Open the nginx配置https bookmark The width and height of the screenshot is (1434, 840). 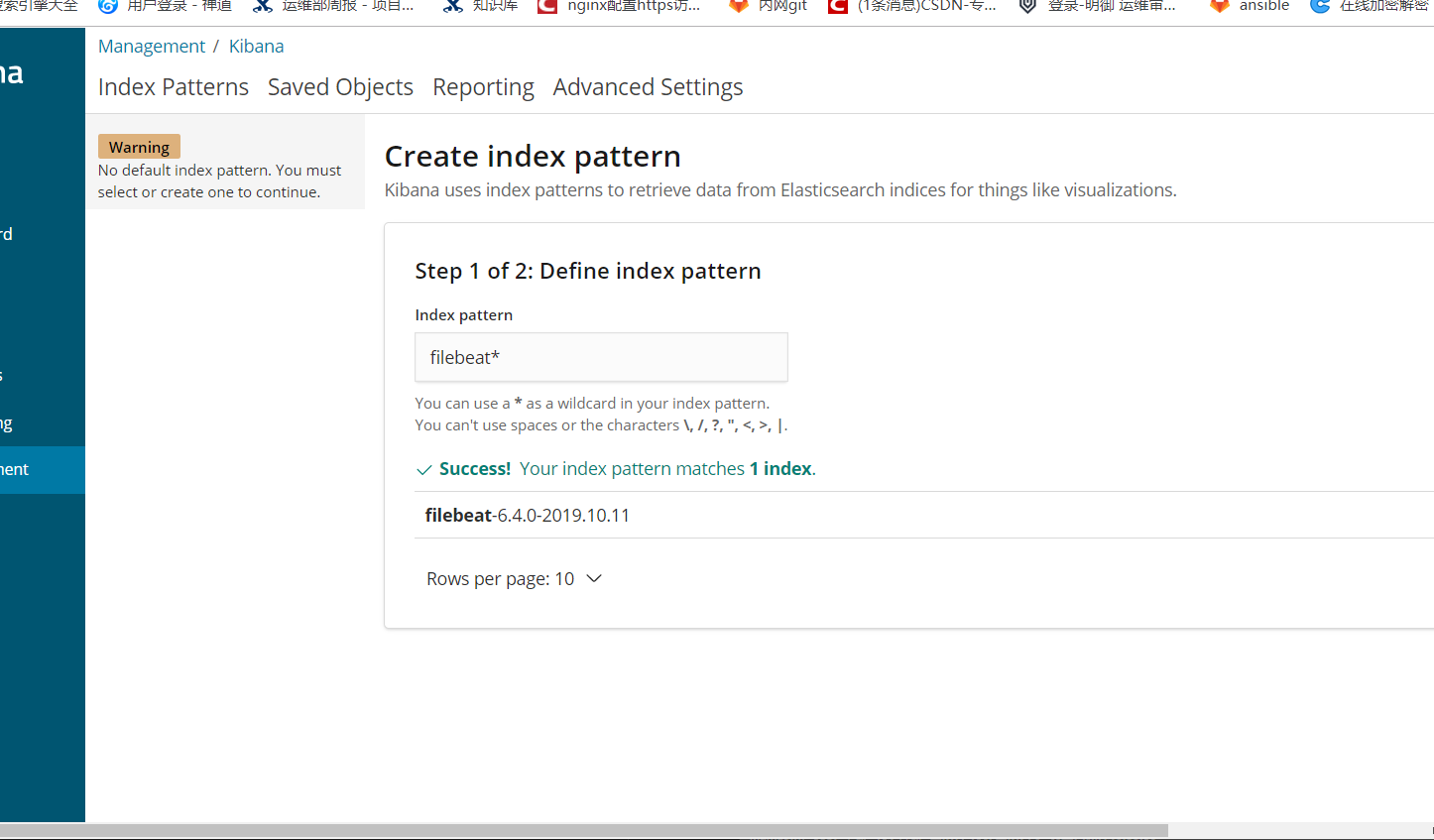(620, 6)
